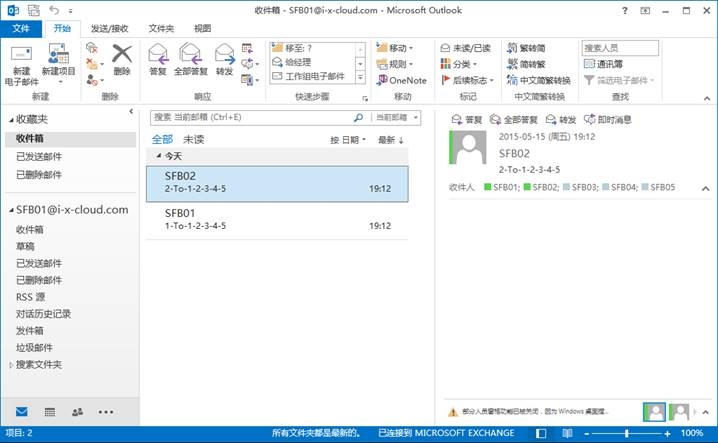The image size is (718, 443).
Task: Click 繁转简 traditional to simplified
Action: [526, 48]
